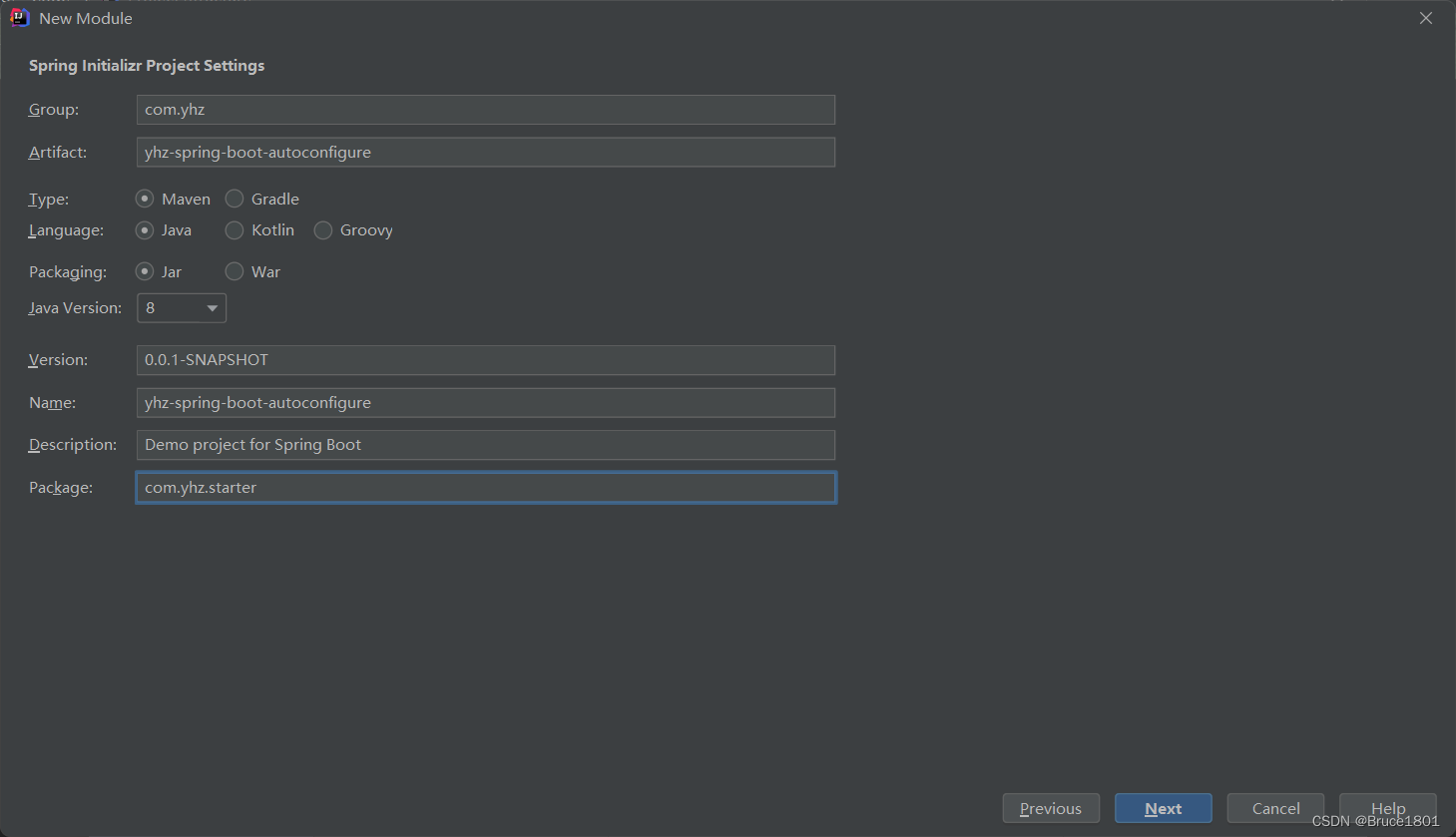The image size is (1456, 837).
Task: Choose Kotlin as the language
Action: coord(235,230)
